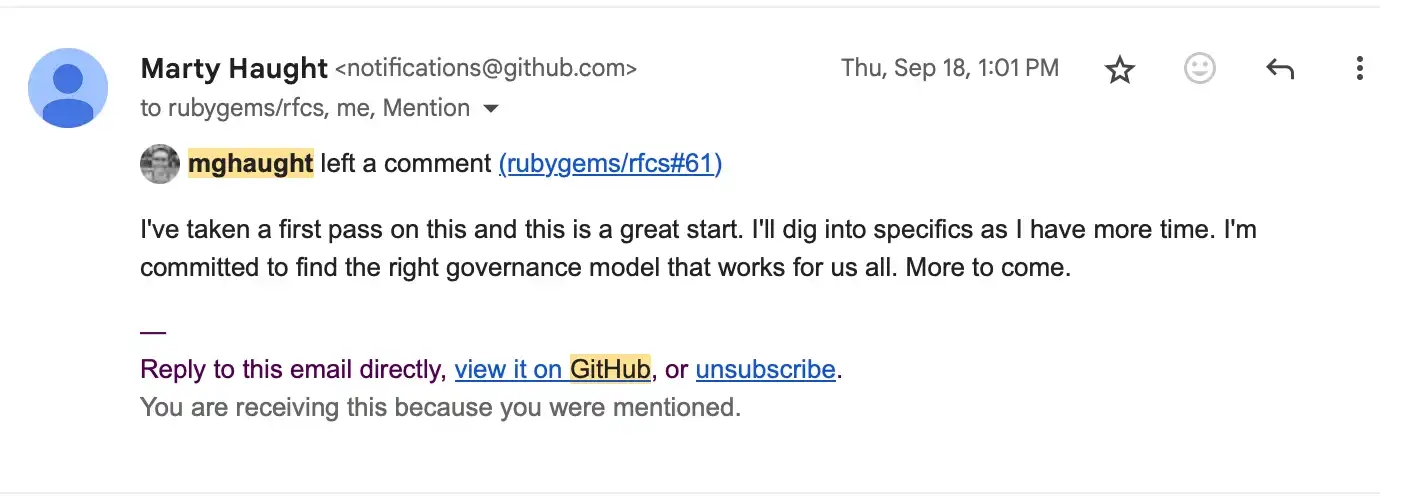Follow the "view it on GitHub" link
Screen dimensions: 1406x502
(552, 369)
